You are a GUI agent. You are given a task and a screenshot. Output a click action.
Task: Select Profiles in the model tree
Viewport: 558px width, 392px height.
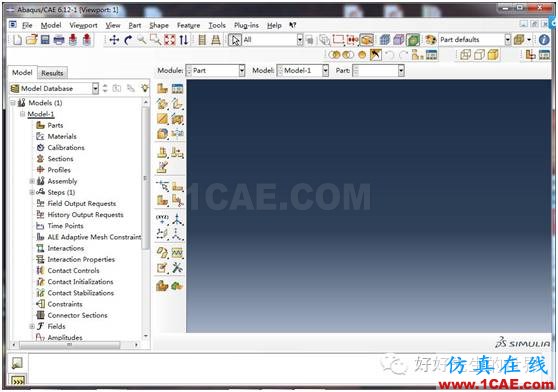click(59, 170)
